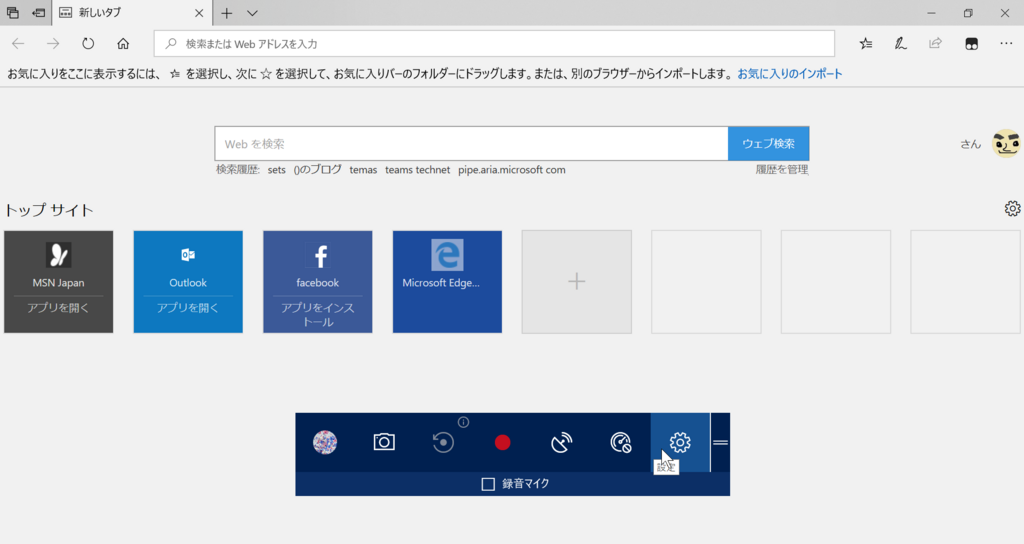Image resolution: width=1024 pixels, height=544 pixels.
Task: Select search history item ()のブログ
Action: tap(317, 170)
